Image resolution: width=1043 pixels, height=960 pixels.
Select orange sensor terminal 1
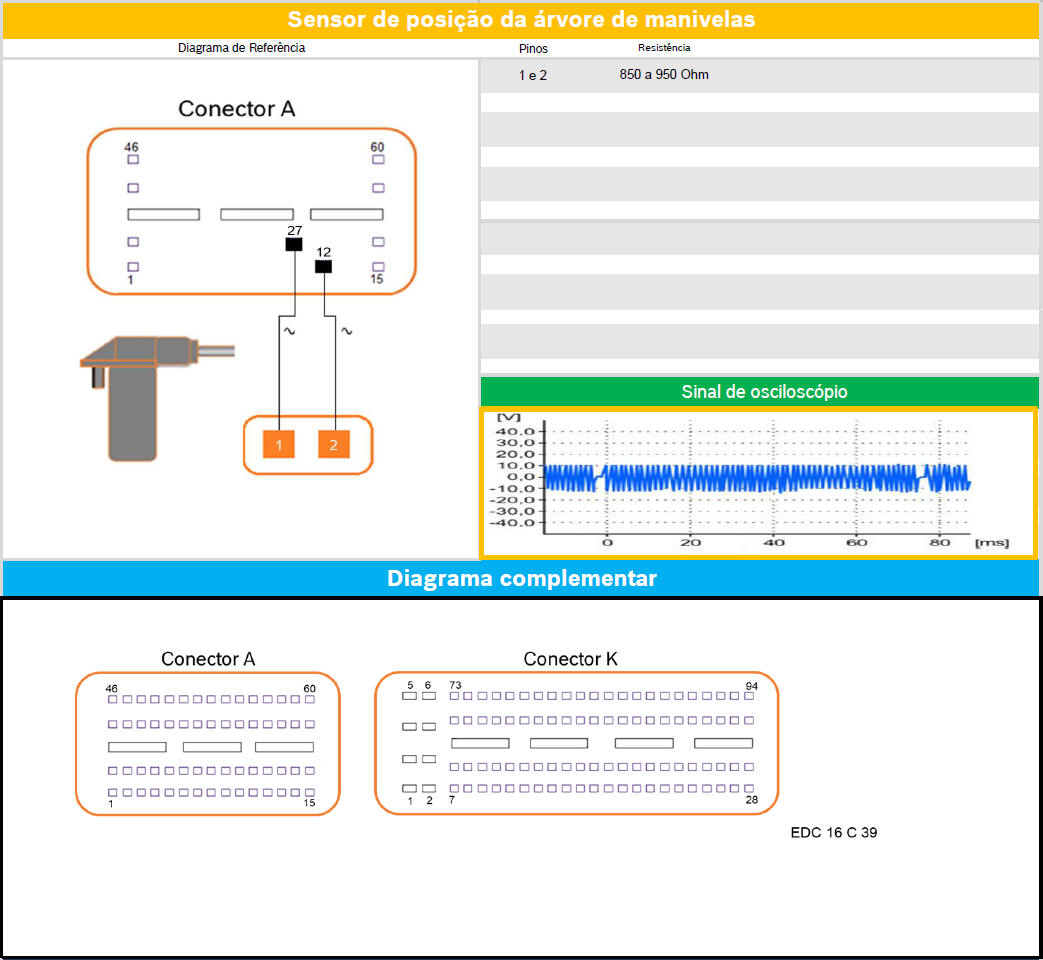(x=279, y=443)
